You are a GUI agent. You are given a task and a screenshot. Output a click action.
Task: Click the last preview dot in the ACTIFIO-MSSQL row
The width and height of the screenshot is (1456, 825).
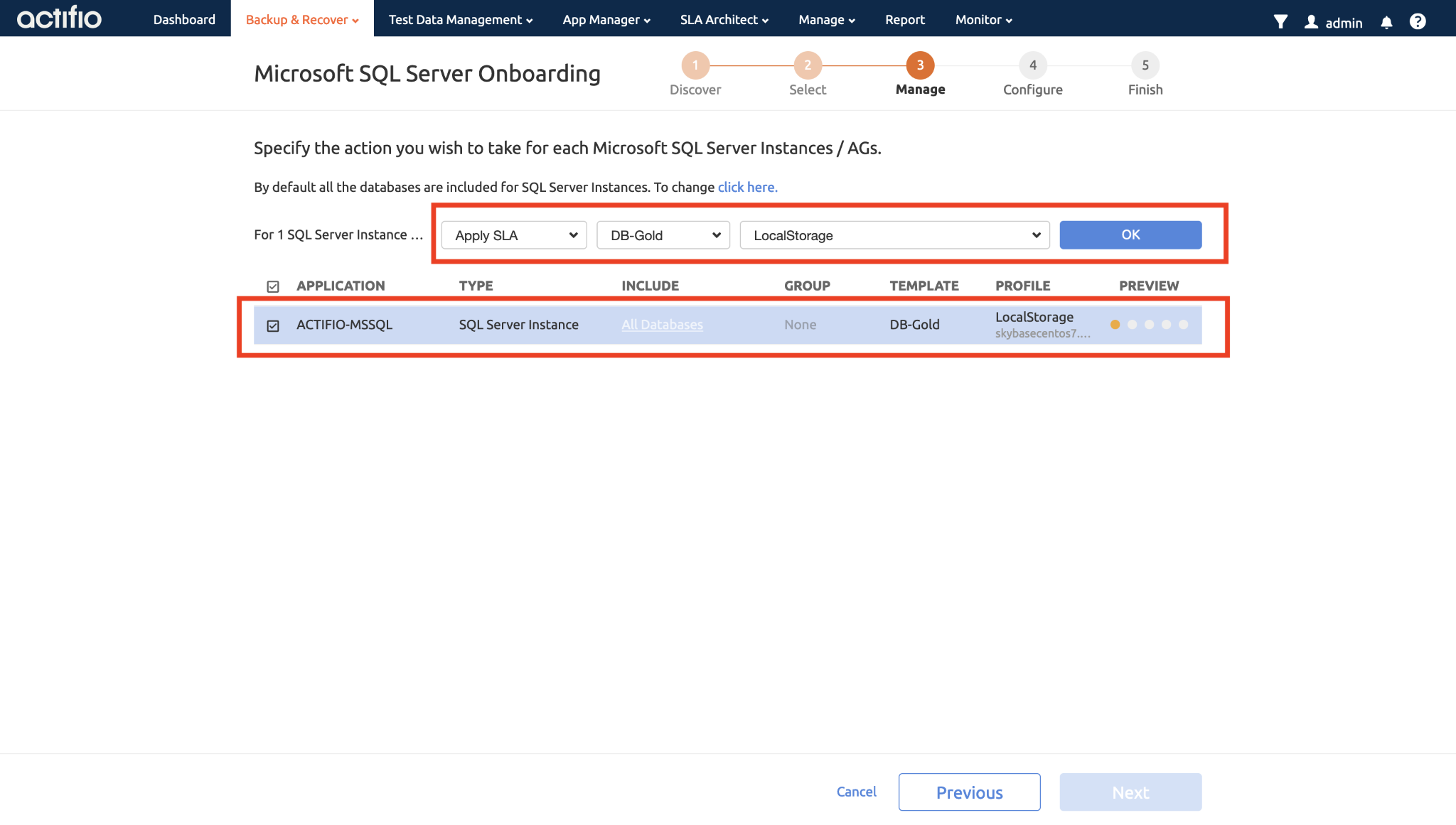point(1183,325)
